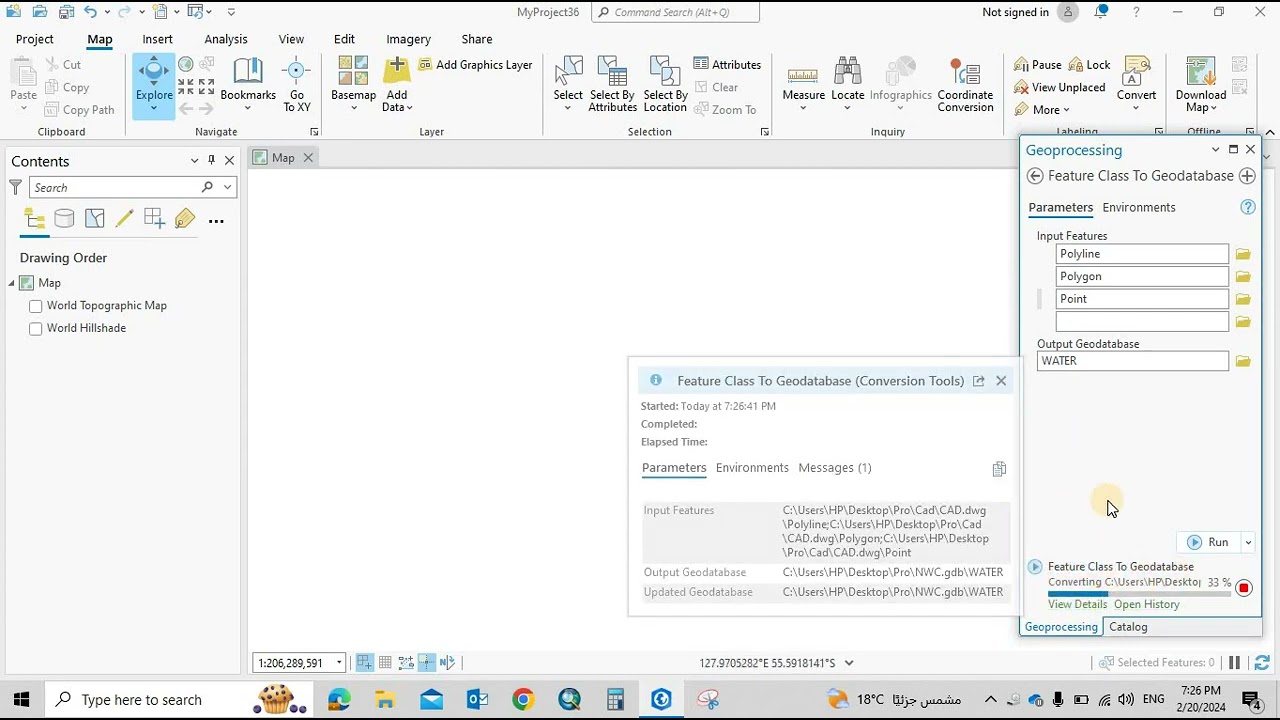
Task: Refresh the map view
Action: (x=1262, y=663)
